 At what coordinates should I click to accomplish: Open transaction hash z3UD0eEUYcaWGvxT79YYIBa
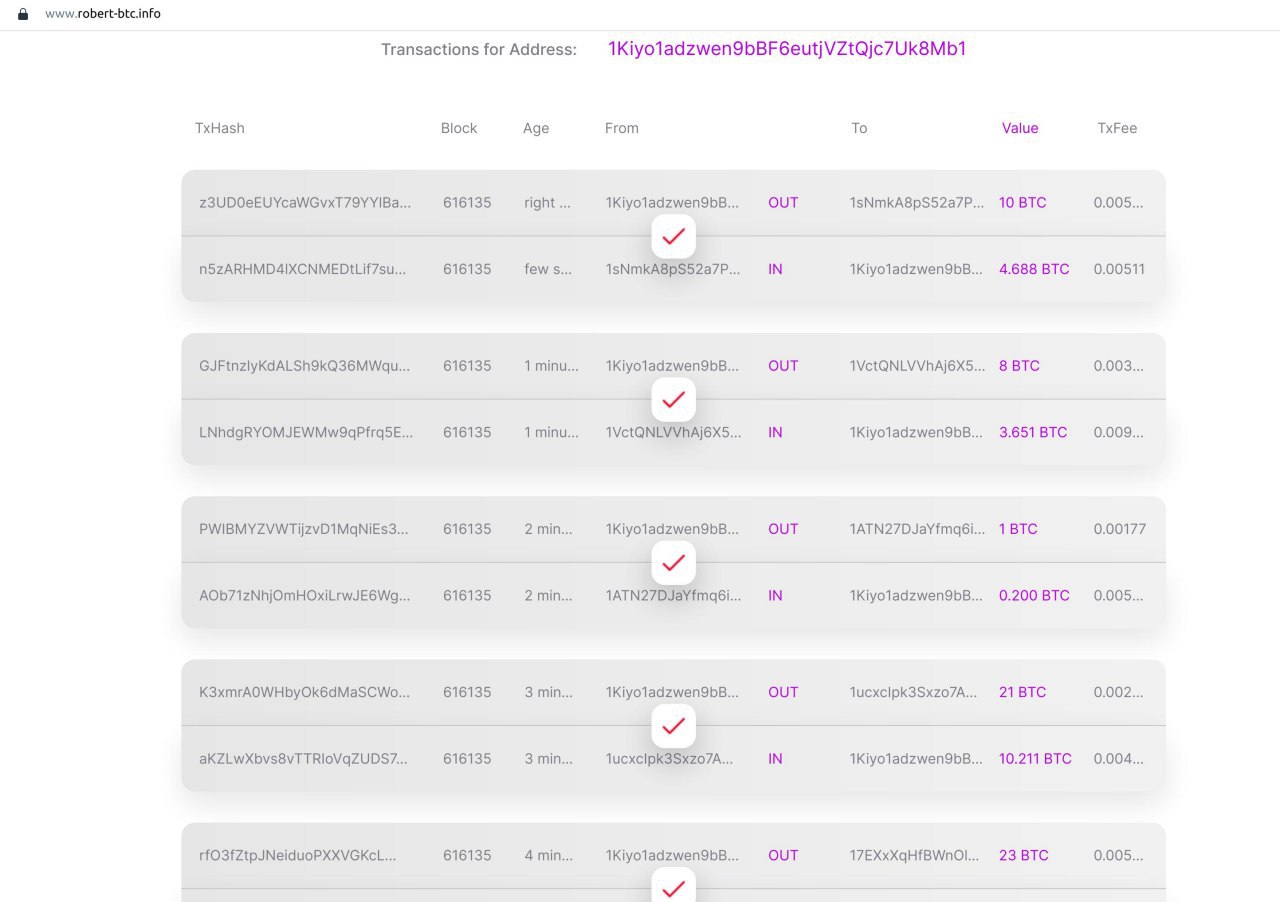[305, 202]
